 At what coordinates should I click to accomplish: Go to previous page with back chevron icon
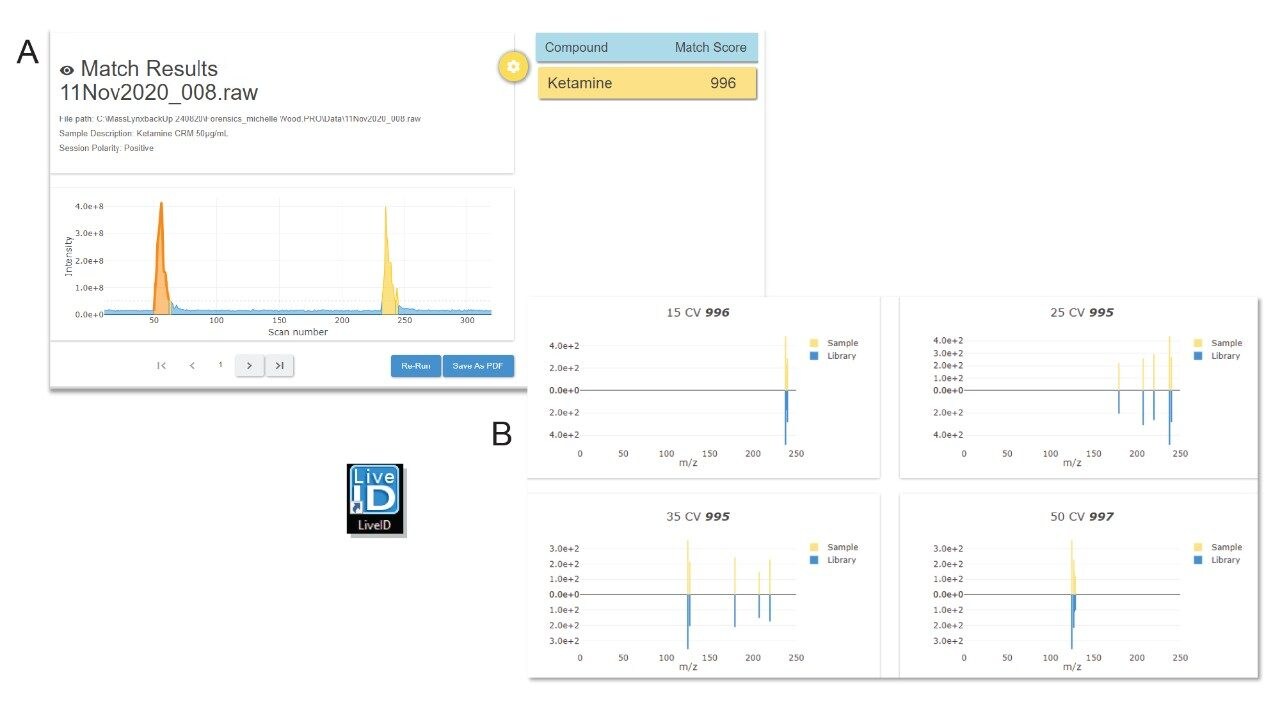[x=192, y=365]
